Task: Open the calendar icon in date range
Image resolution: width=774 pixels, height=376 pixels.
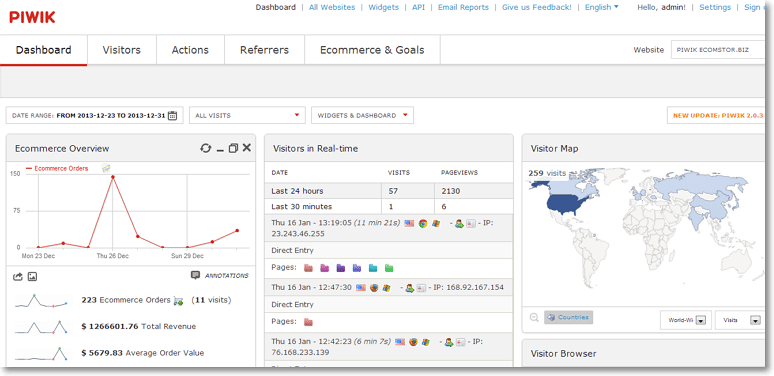Action: click(172, 115)
